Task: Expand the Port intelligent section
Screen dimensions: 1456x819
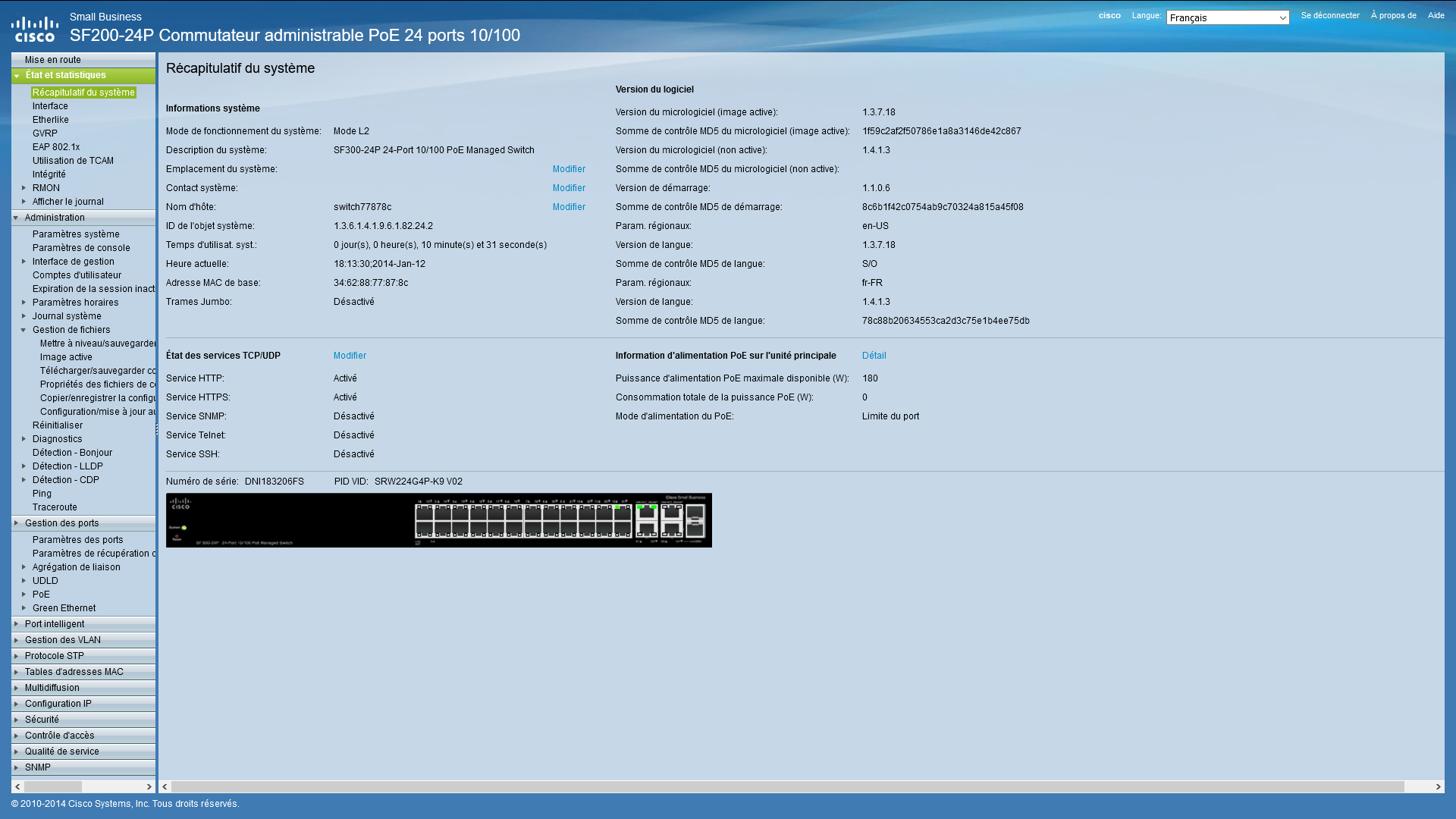Action: (16, 624)
